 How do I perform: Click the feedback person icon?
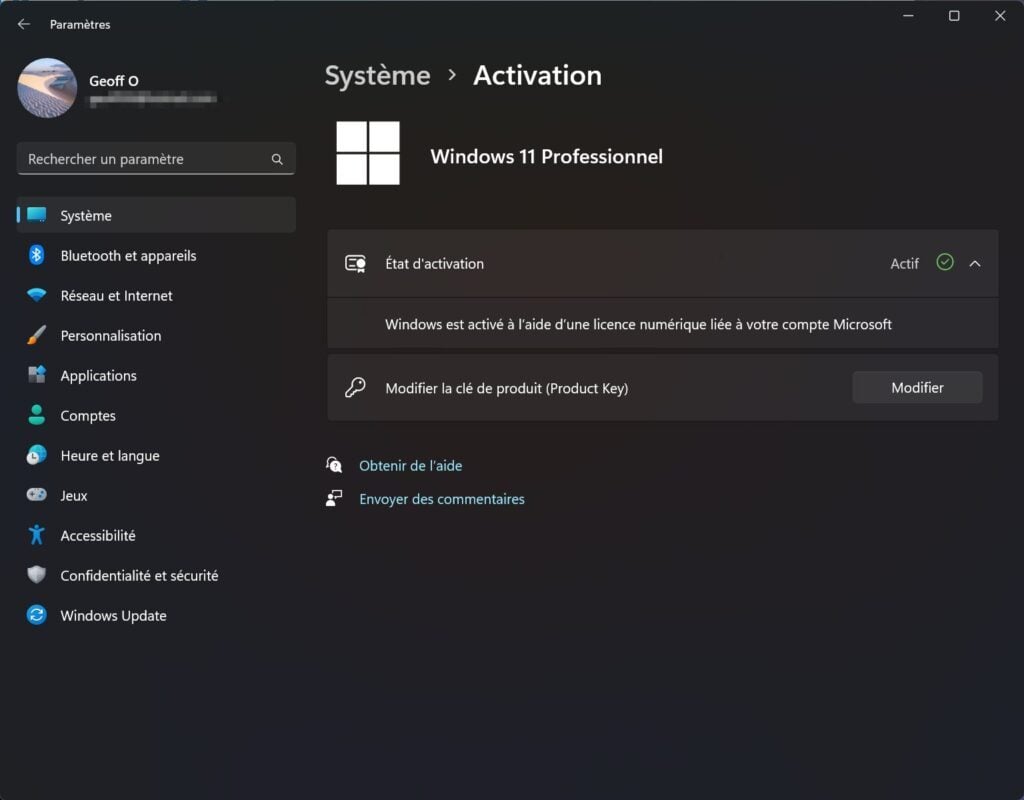(334, 498)
